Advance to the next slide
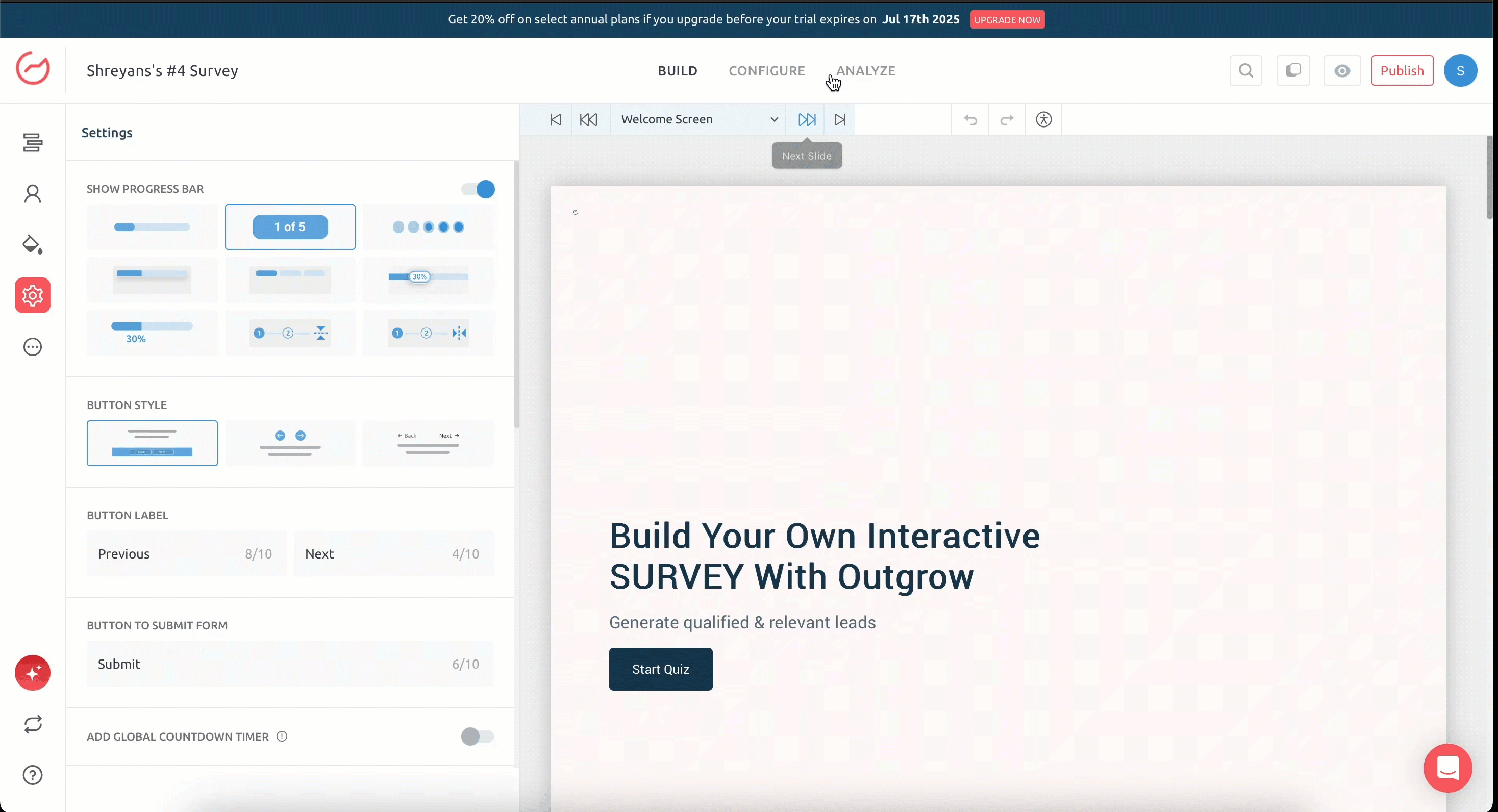Screen dimensions: 1498x812 [807, 120]
